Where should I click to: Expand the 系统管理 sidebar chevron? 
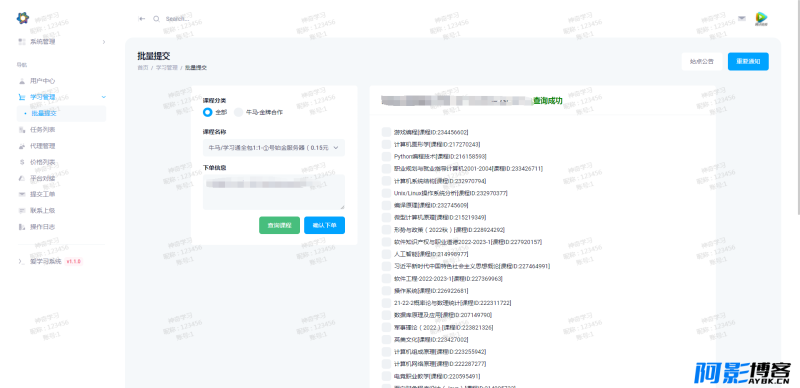click(104, 42)
